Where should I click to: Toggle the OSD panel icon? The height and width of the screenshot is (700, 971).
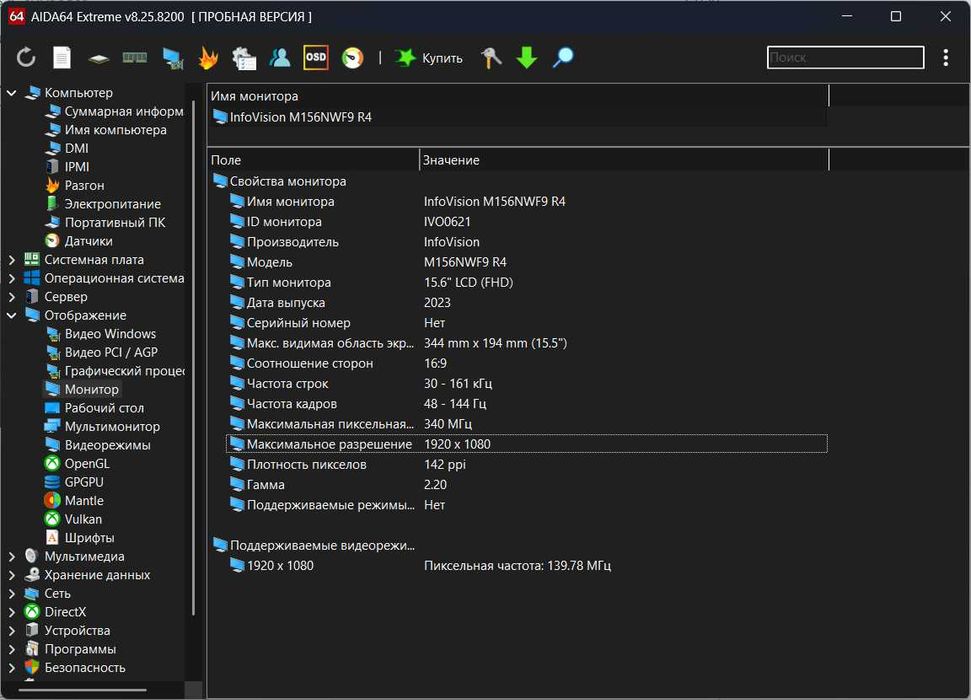316,57
